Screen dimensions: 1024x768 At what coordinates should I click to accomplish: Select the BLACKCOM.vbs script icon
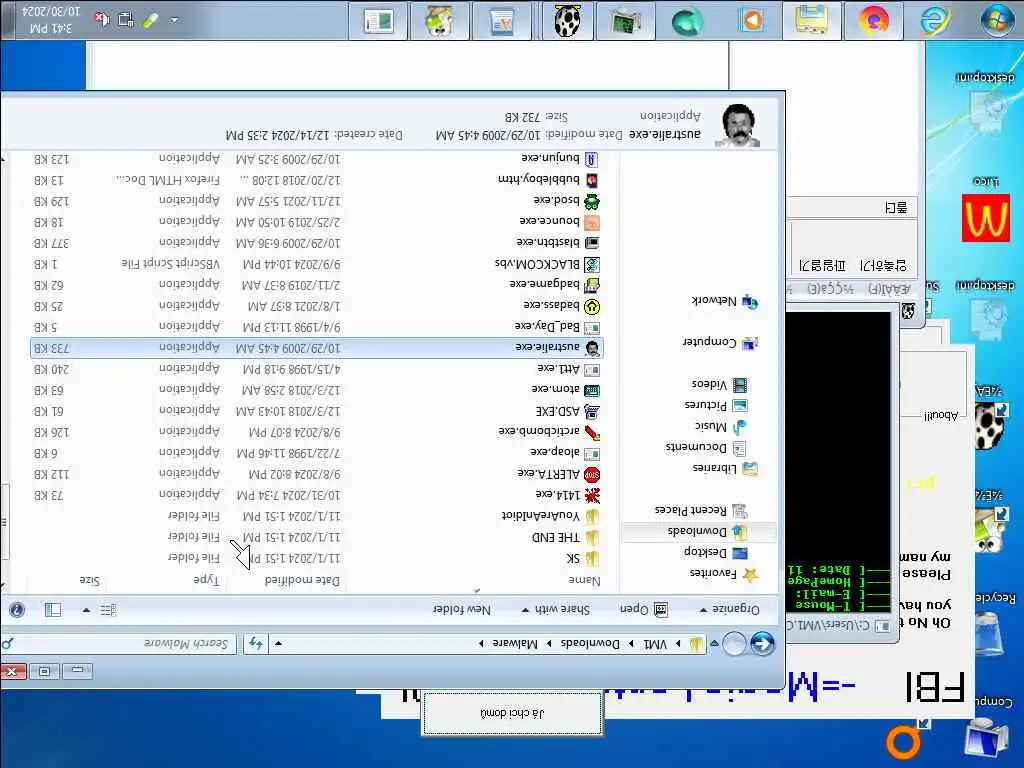[592, 264]
